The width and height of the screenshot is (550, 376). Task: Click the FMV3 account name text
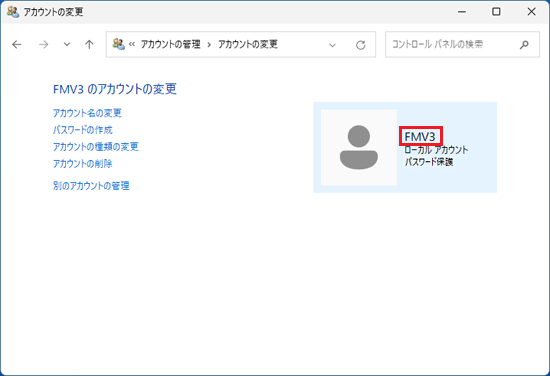(420, 136)
